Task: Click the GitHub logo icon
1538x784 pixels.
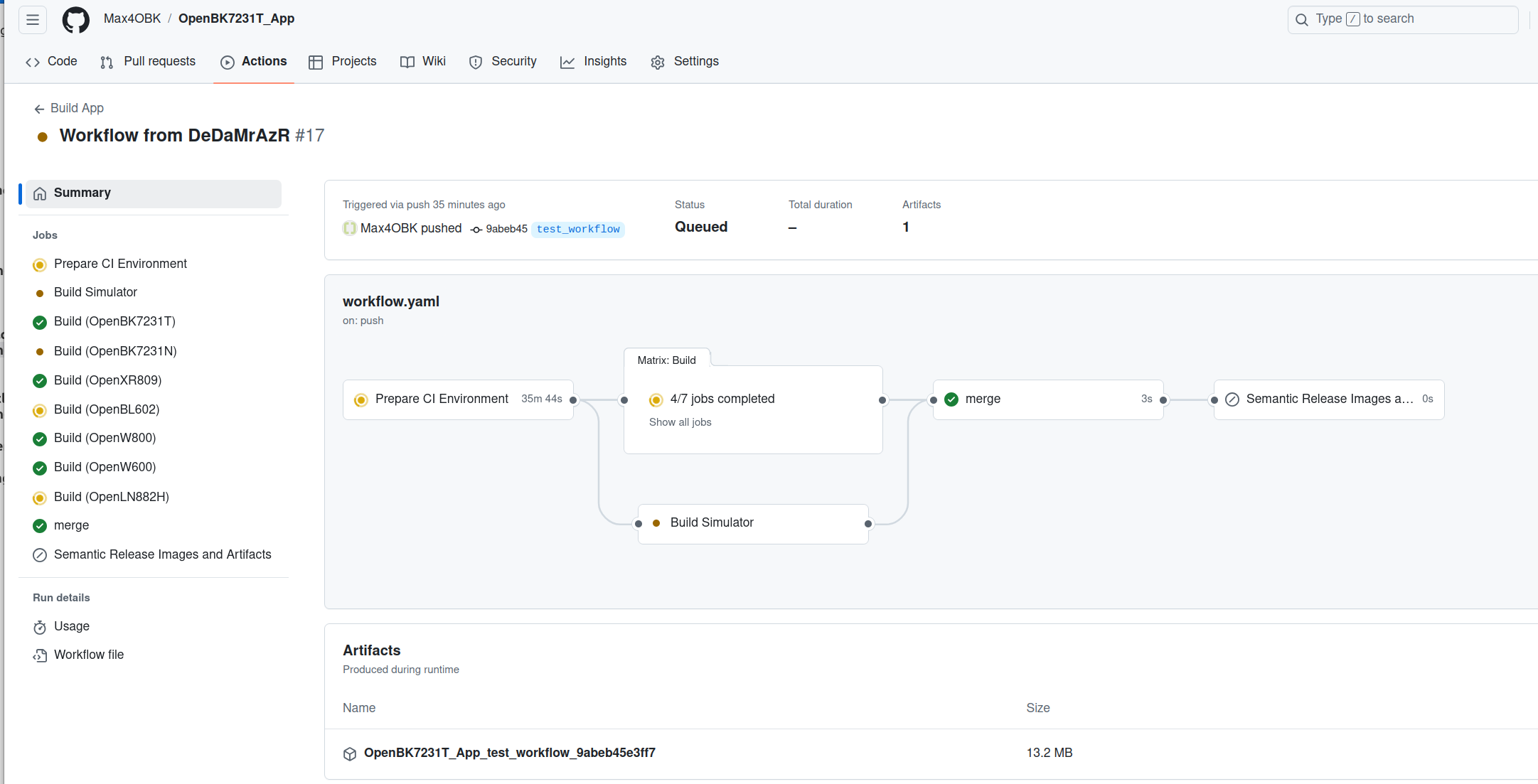Action: tap(75, 19)
